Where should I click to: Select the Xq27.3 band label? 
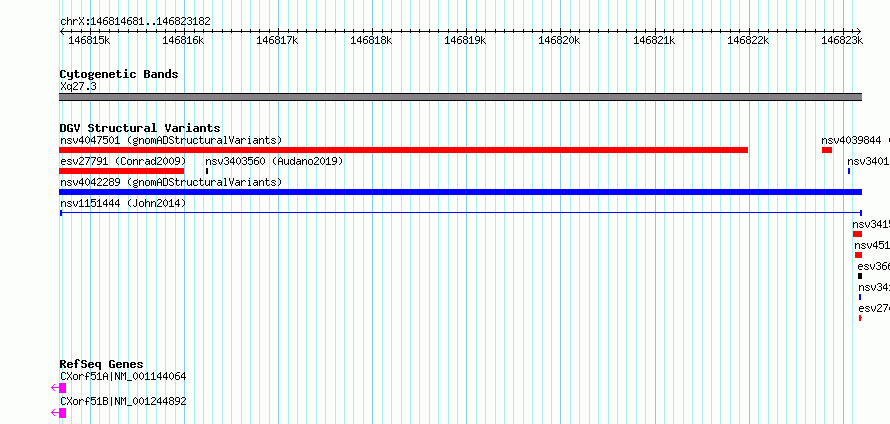pos(78,86)
